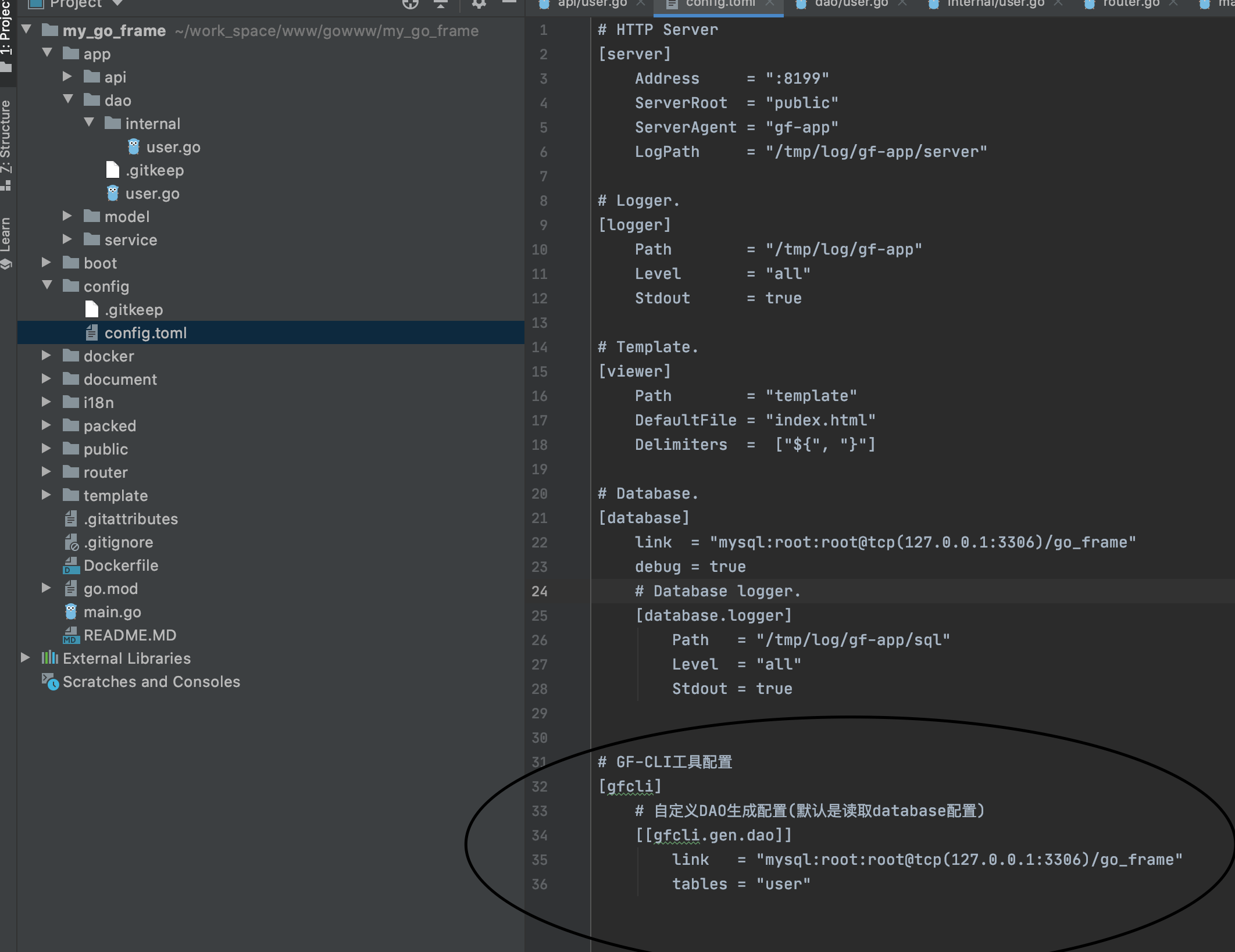Expand the boot folder
Viewport: 1235px width, 952px height.
click(x=47, y=263)
